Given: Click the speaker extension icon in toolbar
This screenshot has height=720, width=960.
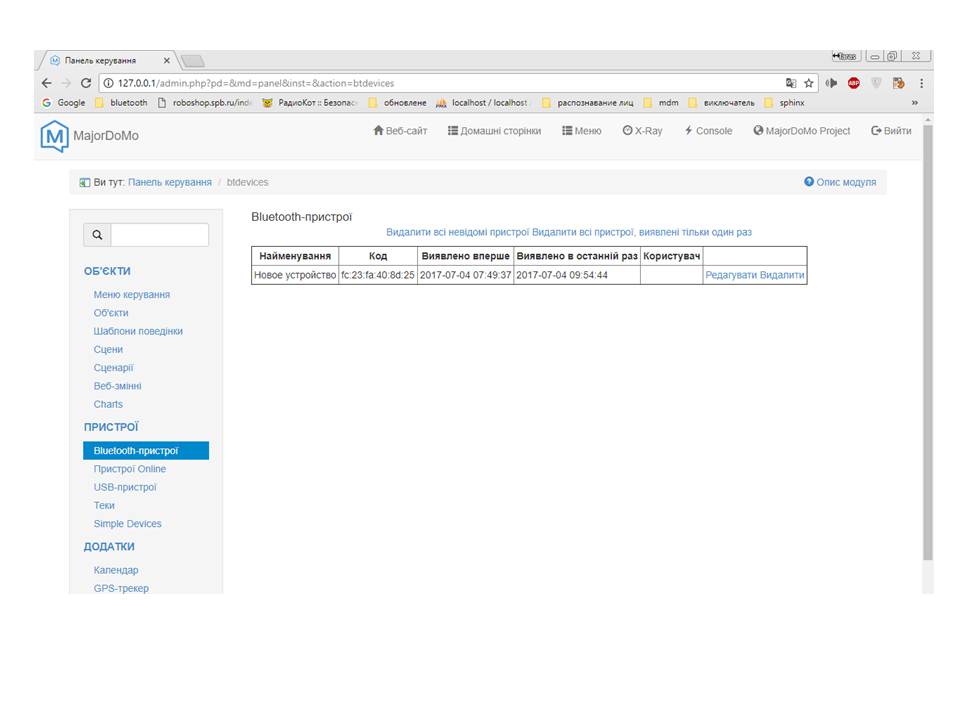Looking at the screenshot, I should pyautogui.click(x=831, y=83).
